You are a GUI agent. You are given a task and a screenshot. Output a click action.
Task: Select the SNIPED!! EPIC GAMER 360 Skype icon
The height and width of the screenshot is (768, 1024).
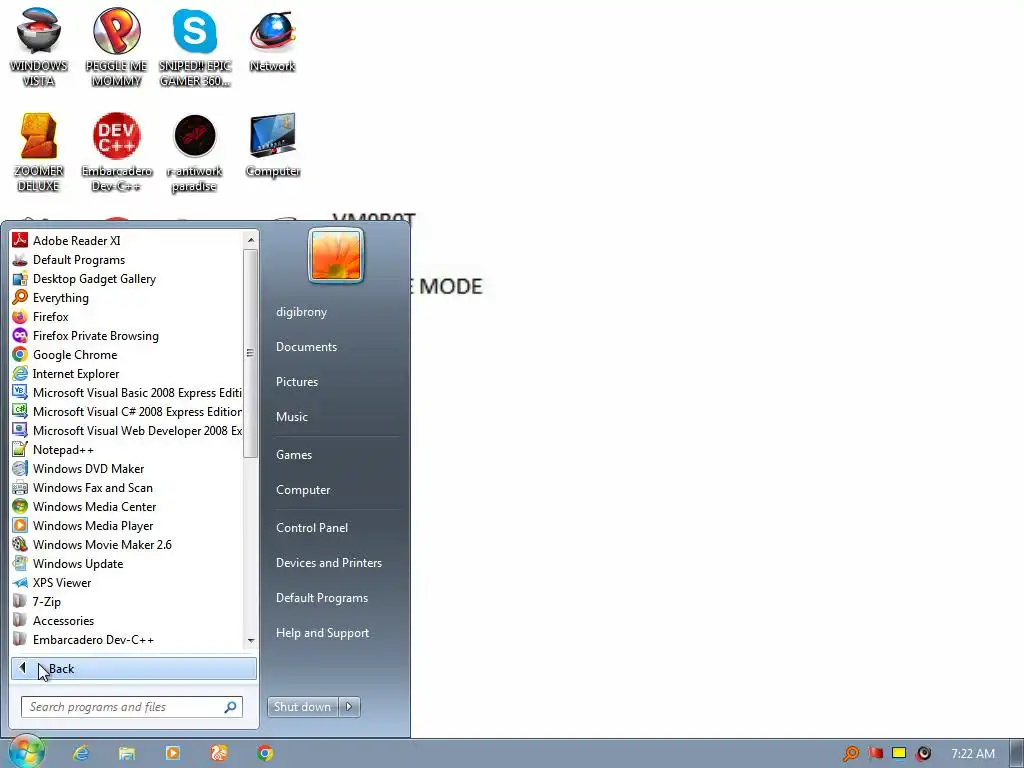(x=195, y=47)
